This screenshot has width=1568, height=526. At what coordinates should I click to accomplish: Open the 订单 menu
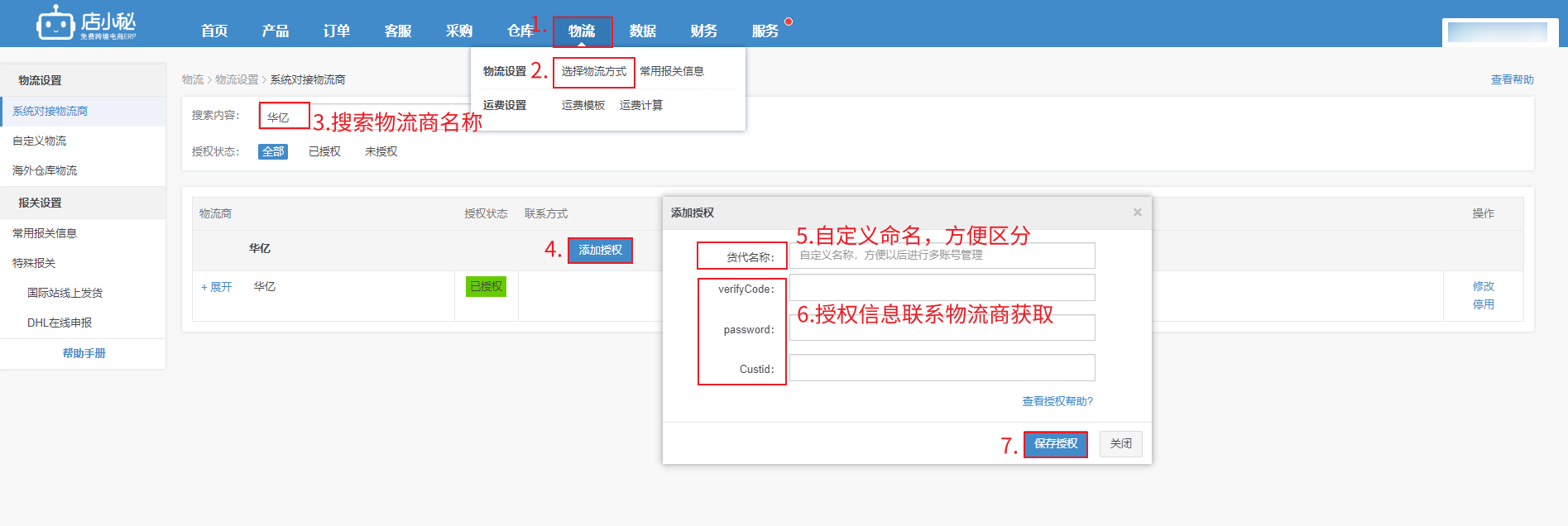(337, 31)
